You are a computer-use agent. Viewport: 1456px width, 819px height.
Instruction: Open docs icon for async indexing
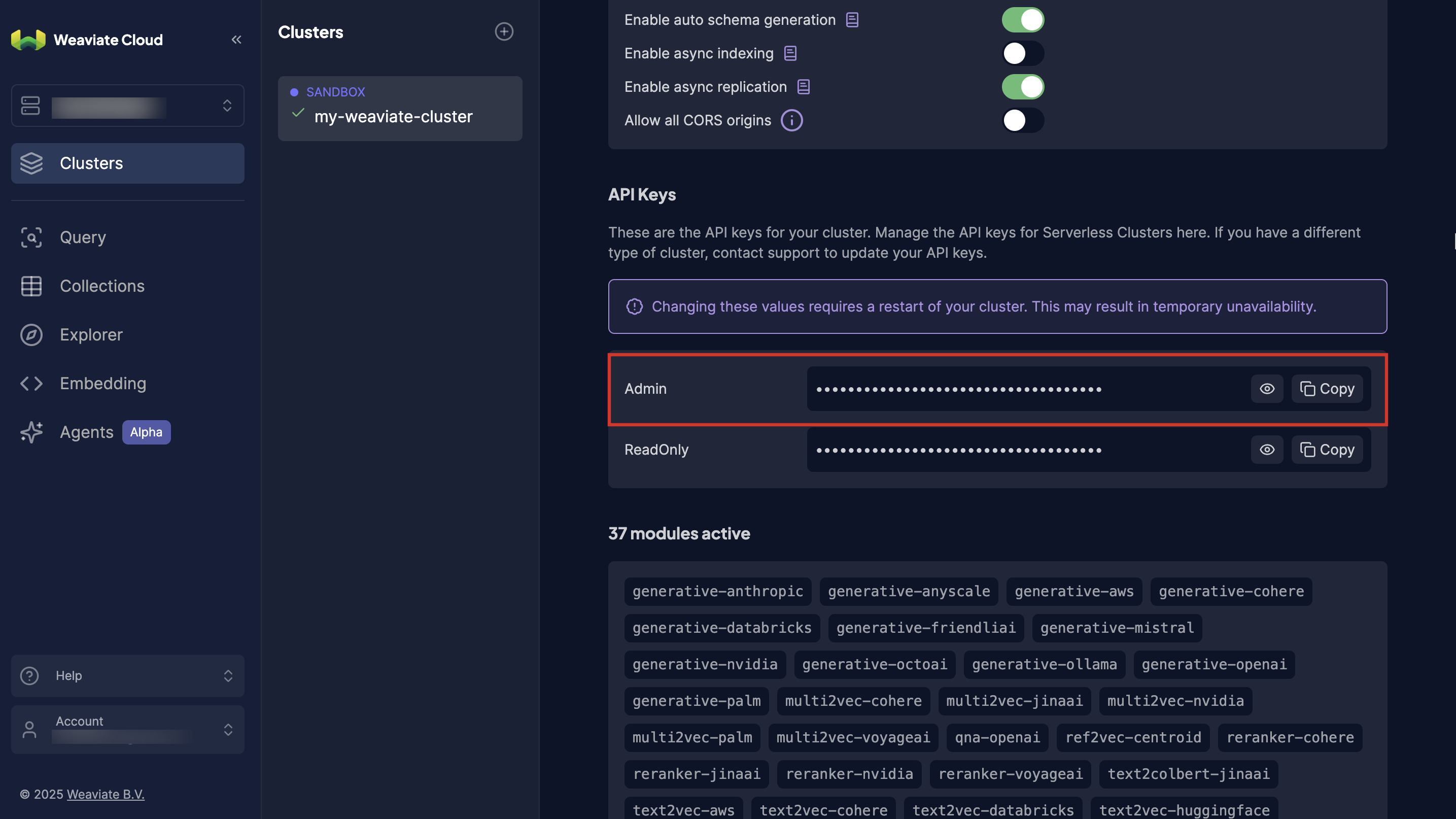pos(790,53)
